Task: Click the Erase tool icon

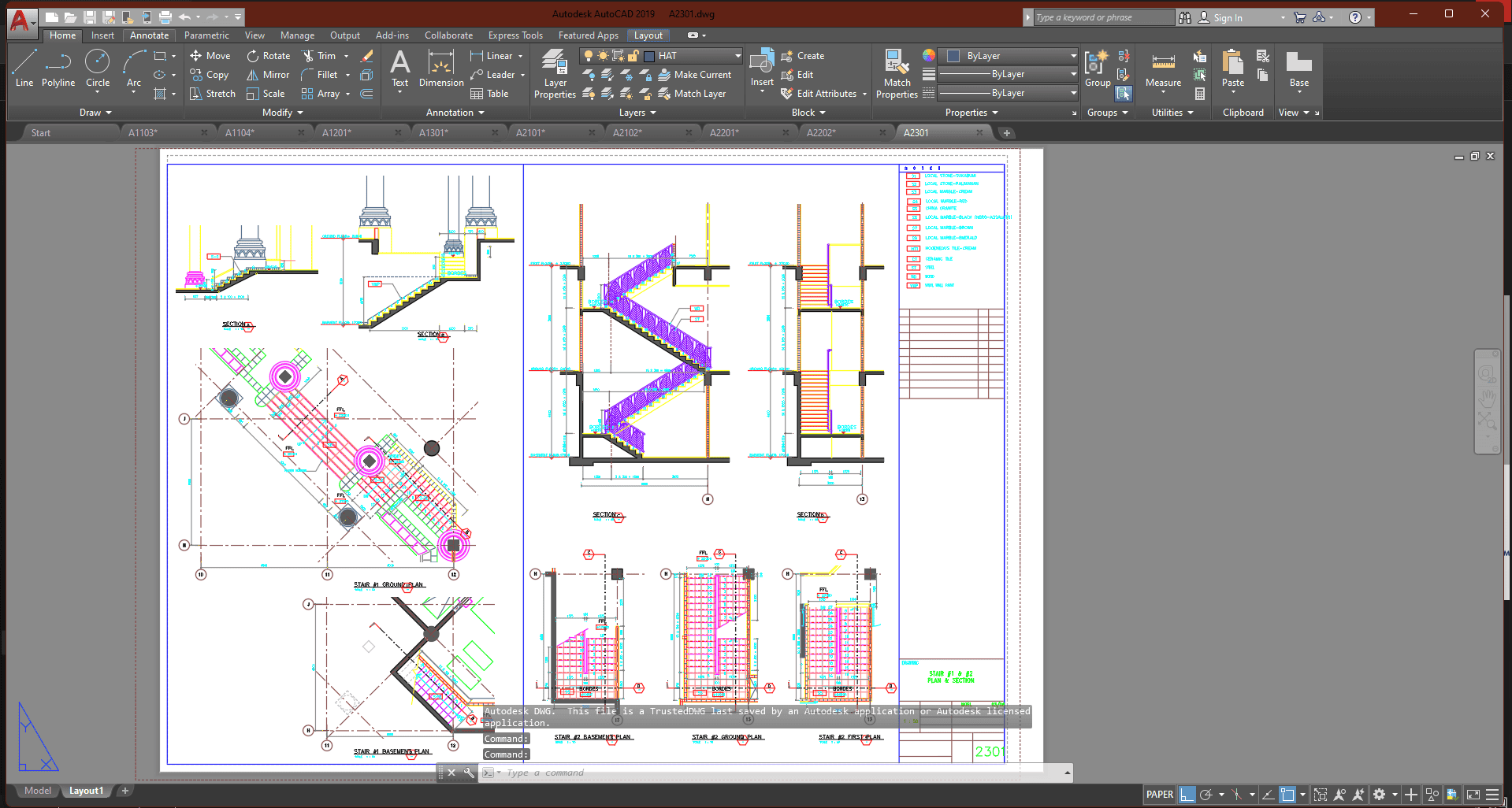Action: point(366,56)
